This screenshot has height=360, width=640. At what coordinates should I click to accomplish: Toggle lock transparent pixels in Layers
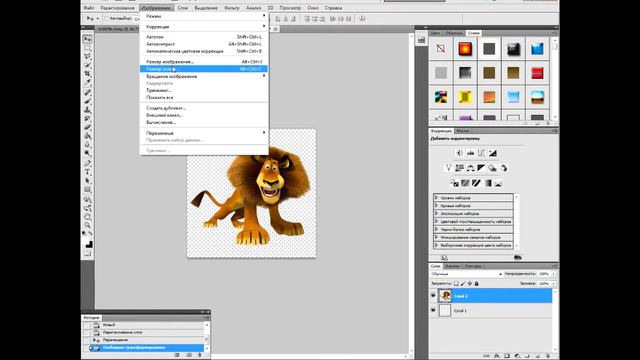coord(456,283)
